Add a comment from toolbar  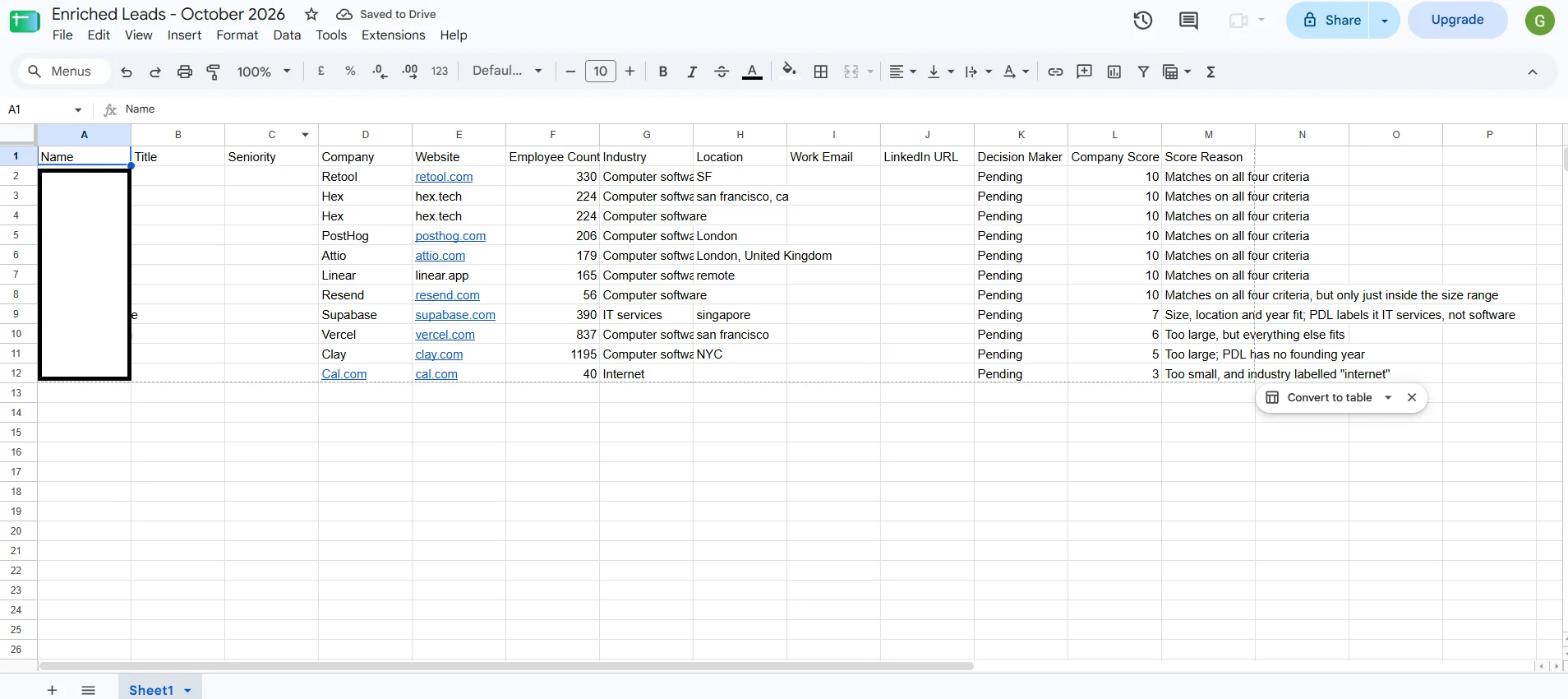tap(1085, 72)
